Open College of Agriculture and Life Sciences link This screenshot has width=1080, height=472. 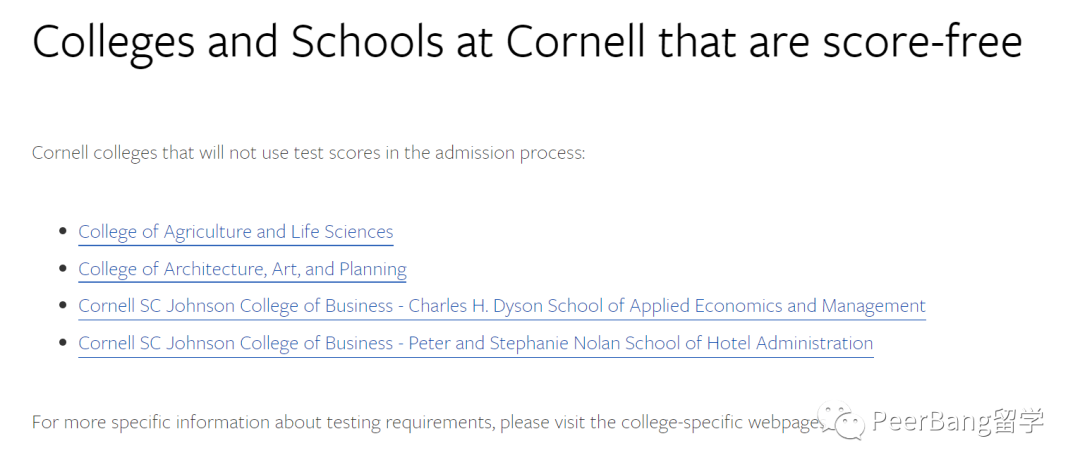236,232
